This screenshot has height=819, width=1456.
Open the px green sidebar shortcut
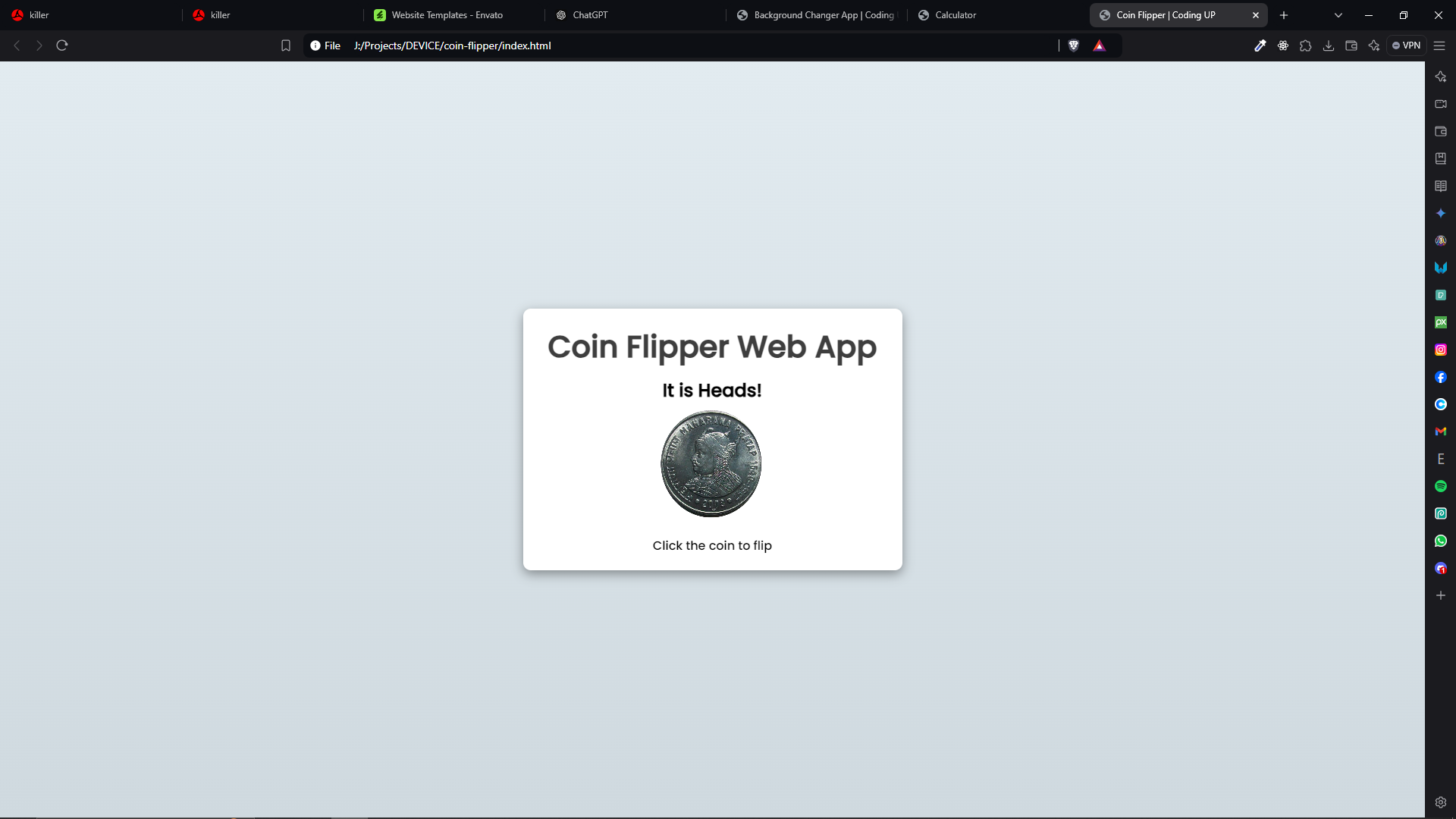tap(1441, 322)
